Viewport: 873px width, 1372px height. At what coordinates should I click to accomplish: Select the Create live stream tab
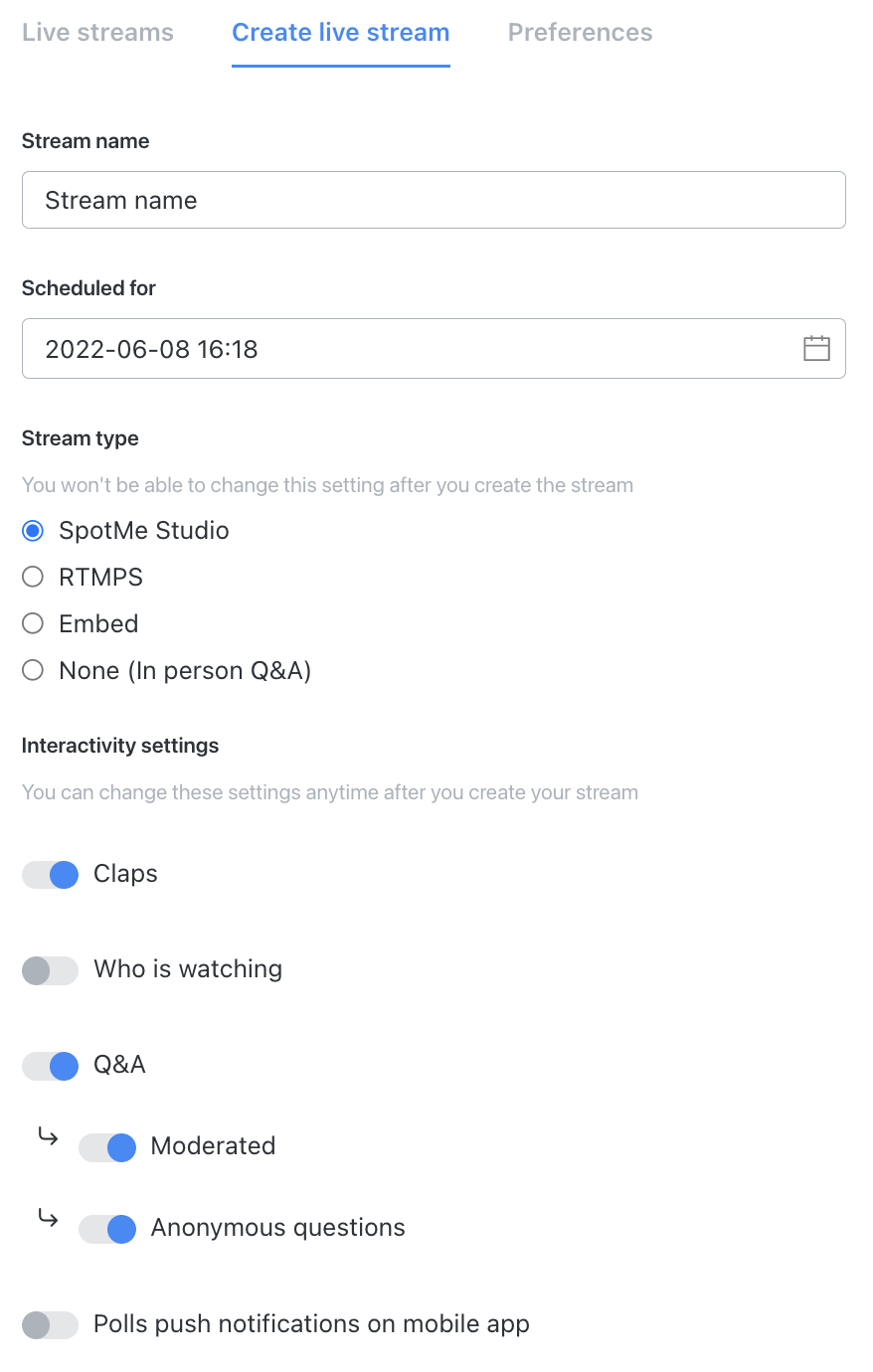click(341, 33)
